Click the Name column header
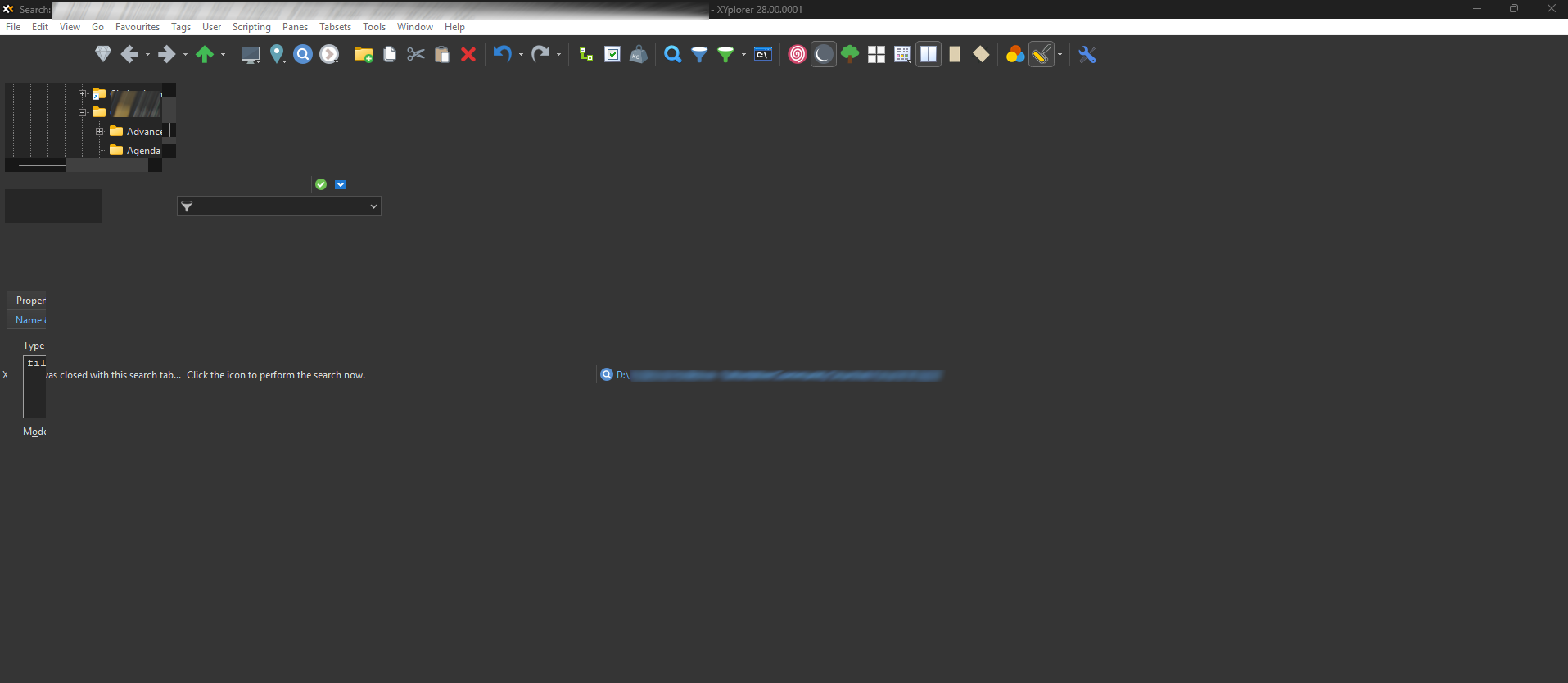 coord(29,320)
